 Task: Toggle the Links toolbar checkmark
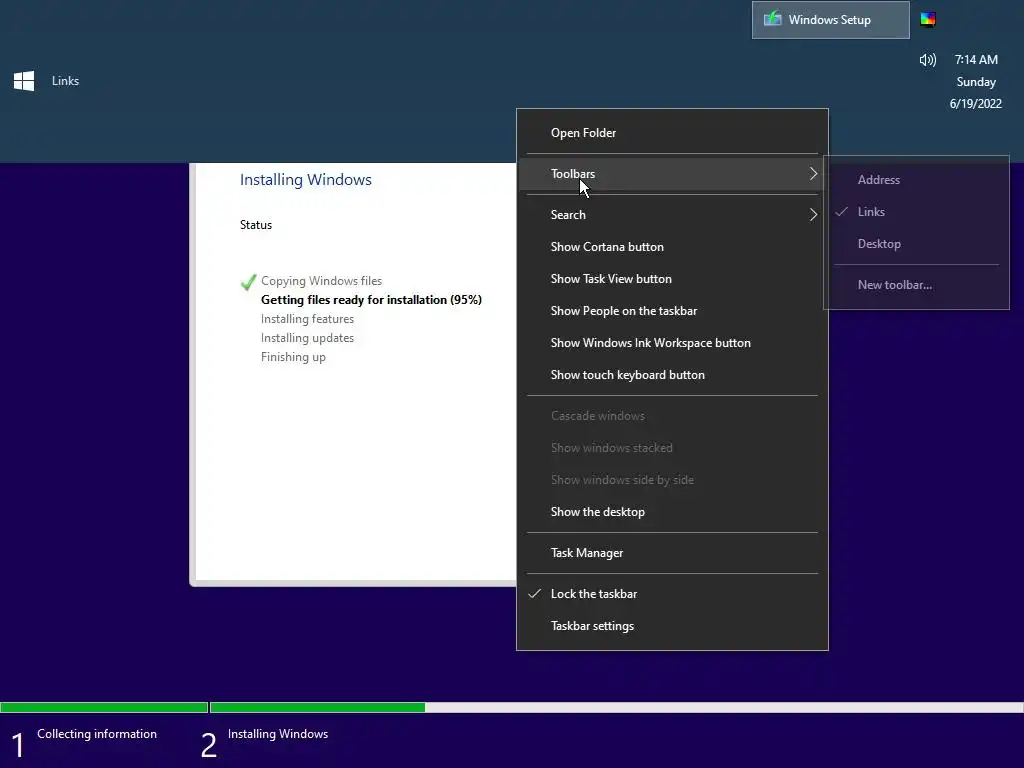[x=842, y=212]
